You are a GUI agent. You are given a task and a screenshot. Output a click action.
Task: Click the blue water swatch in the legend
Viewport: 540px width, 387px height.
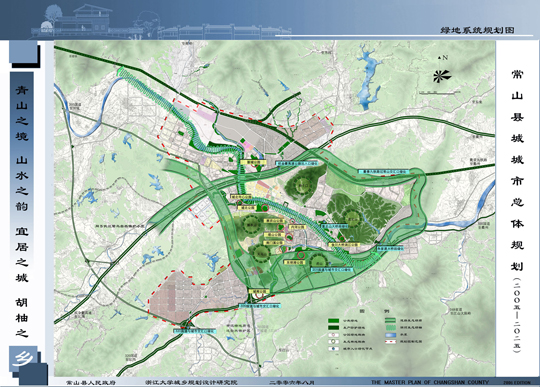[390, 335]
